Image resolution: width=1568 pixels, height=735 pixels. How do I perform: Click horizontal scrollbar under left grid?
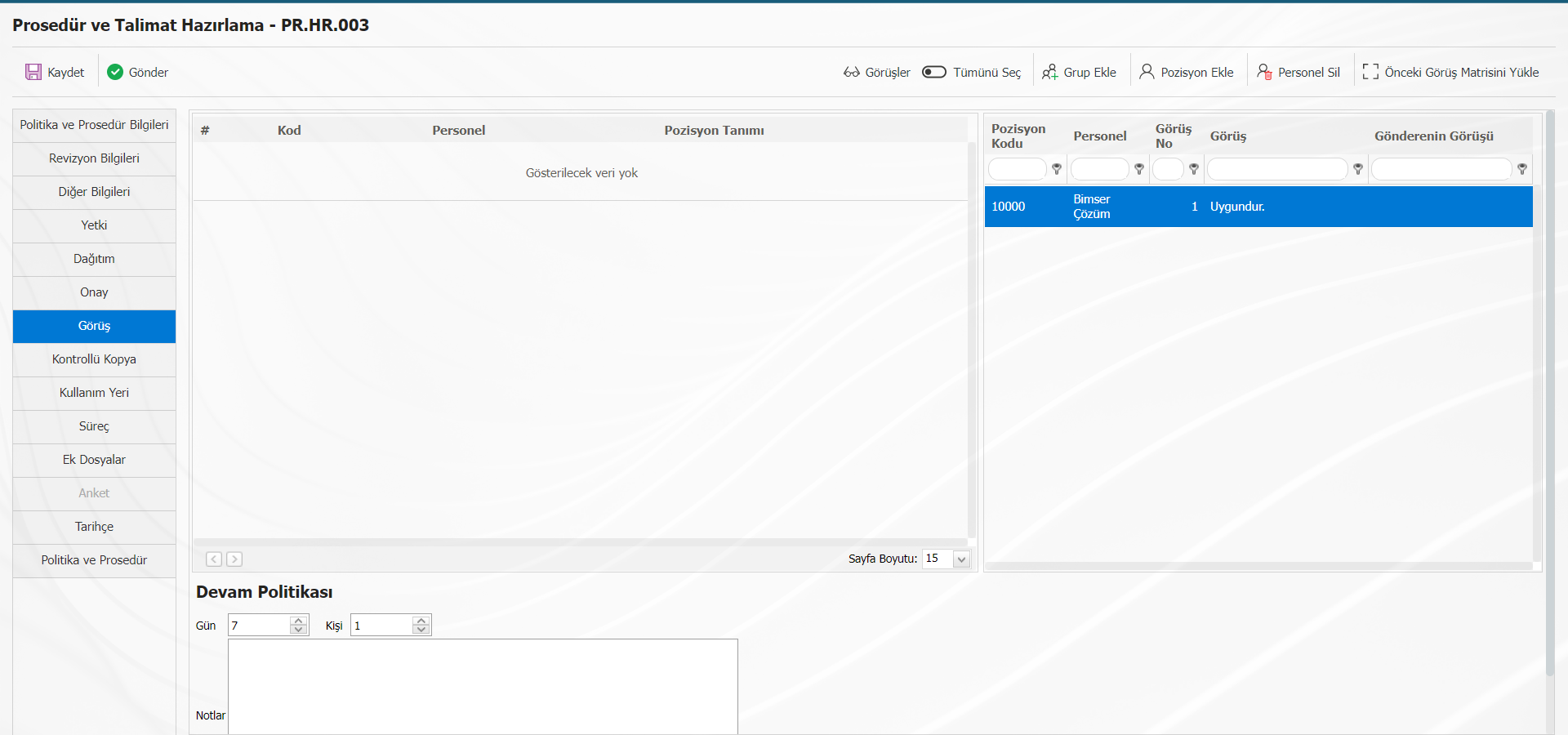[x=580, y=542]
